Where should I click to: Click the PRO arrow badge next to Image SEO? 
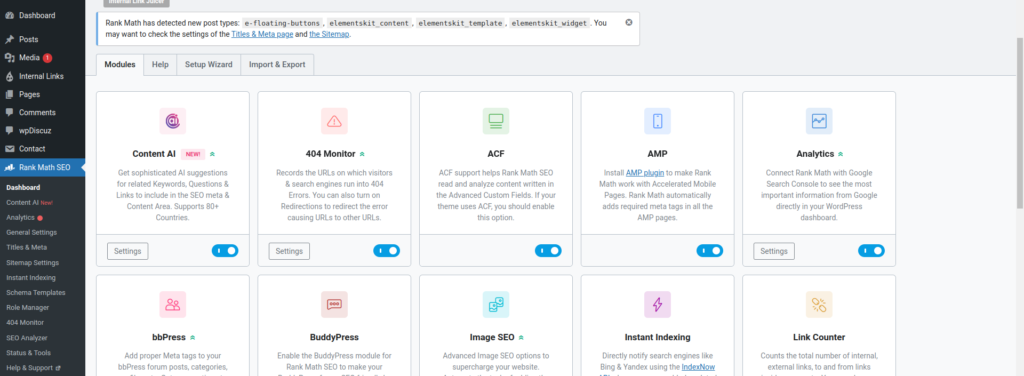coord(521,337)
